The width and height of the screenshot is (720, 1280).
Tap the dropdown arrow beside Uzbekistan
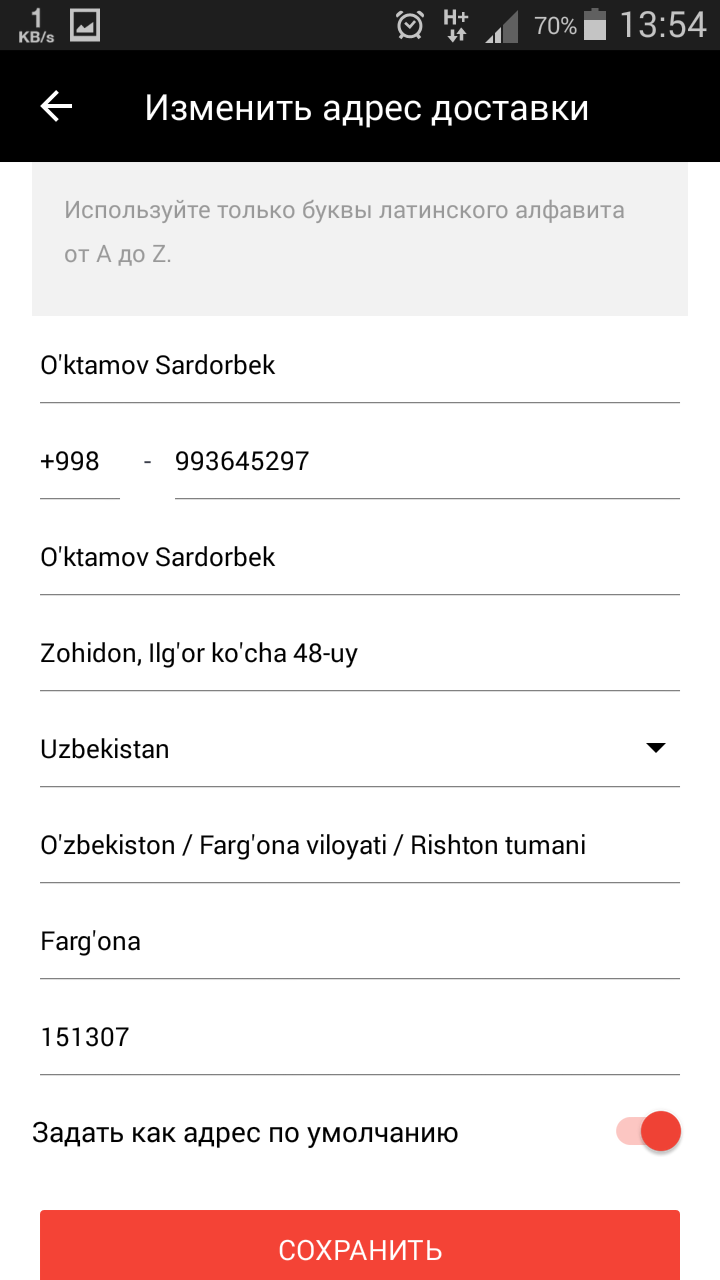tap(656, 748)
